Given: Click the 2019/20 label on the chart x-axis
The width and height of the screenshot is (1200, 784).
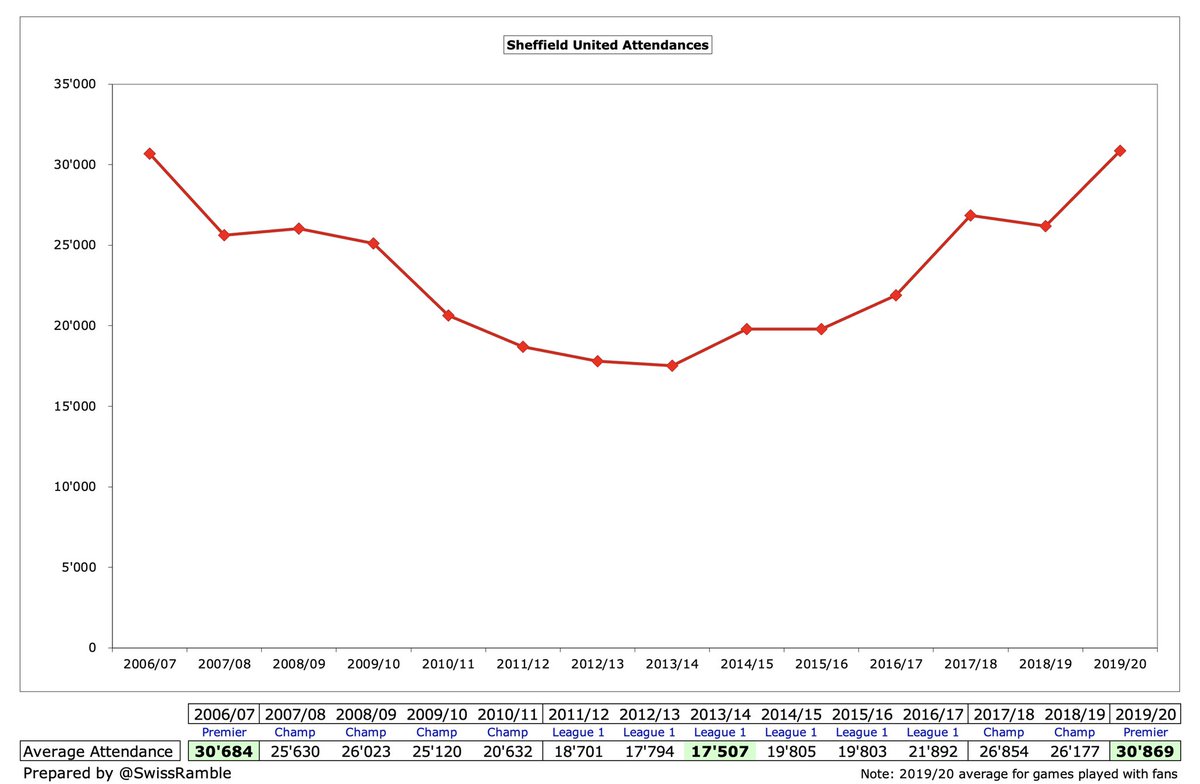Looking at the screenshot, I should [1120, 663].
